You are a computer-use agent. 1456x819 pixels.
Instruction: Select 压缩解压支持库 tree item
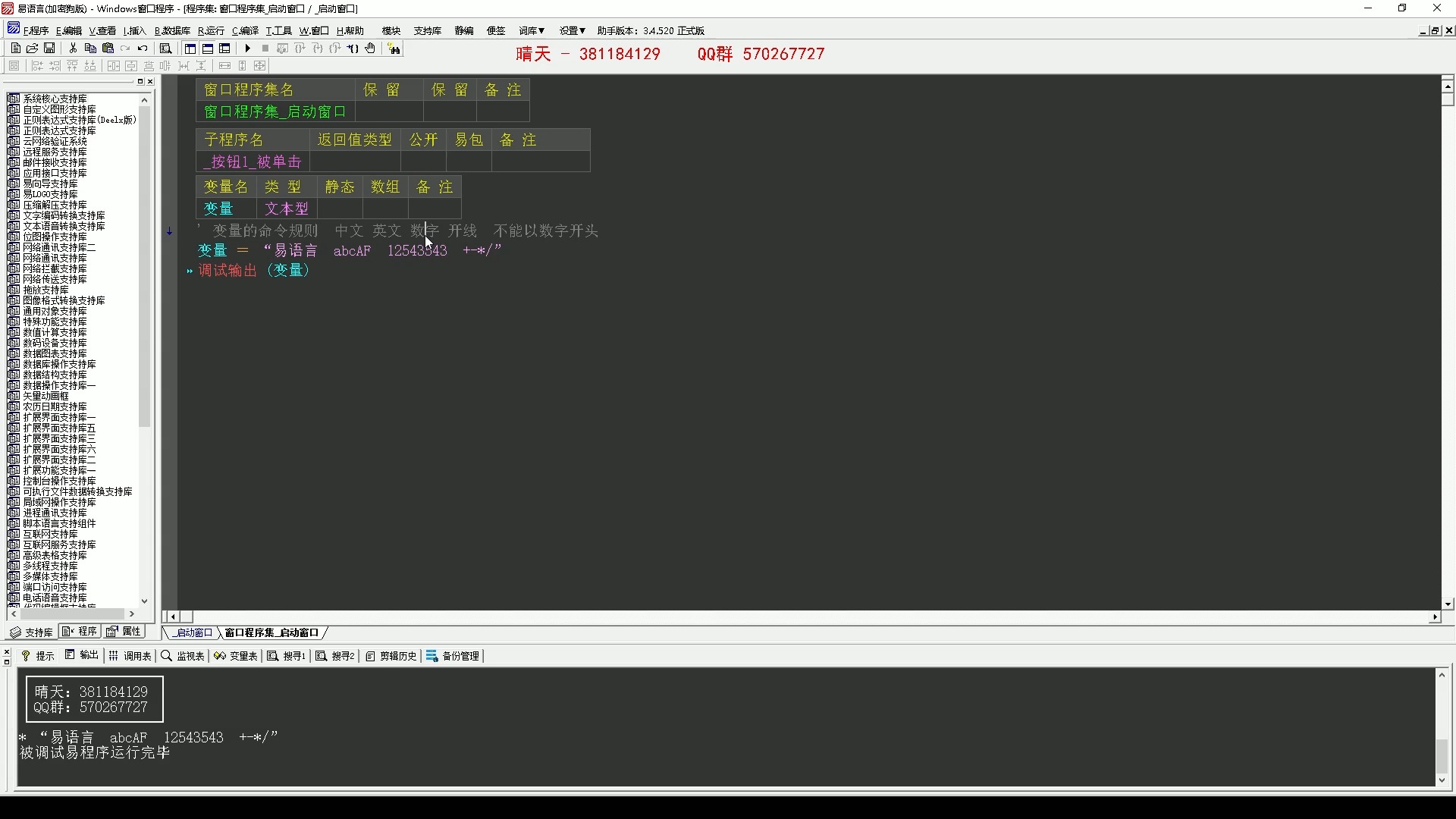[x=55, y=205]
